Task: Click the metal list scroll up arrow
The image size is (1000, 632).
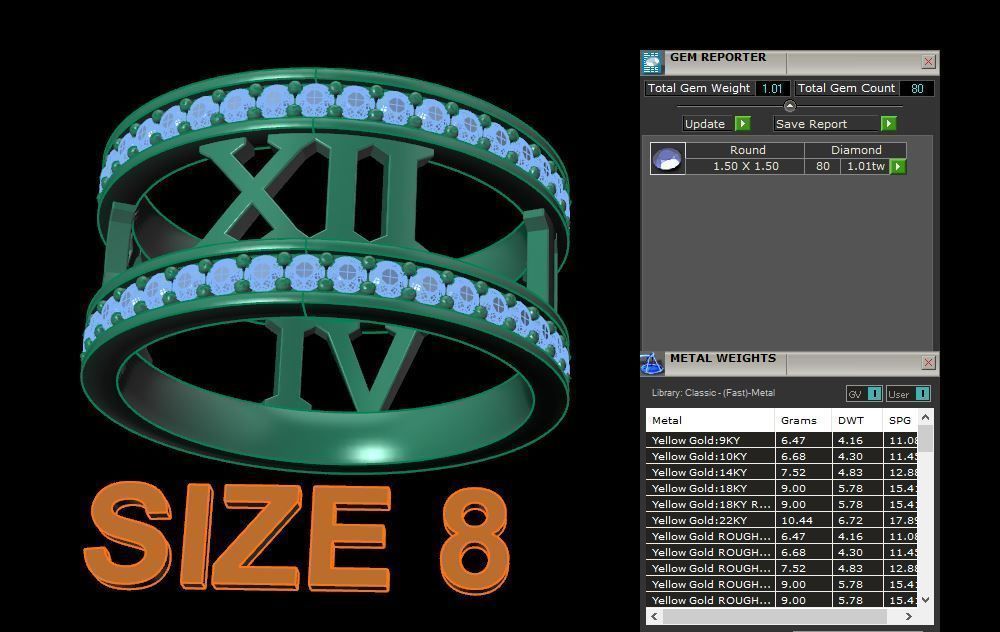Action: pos(925,417)
